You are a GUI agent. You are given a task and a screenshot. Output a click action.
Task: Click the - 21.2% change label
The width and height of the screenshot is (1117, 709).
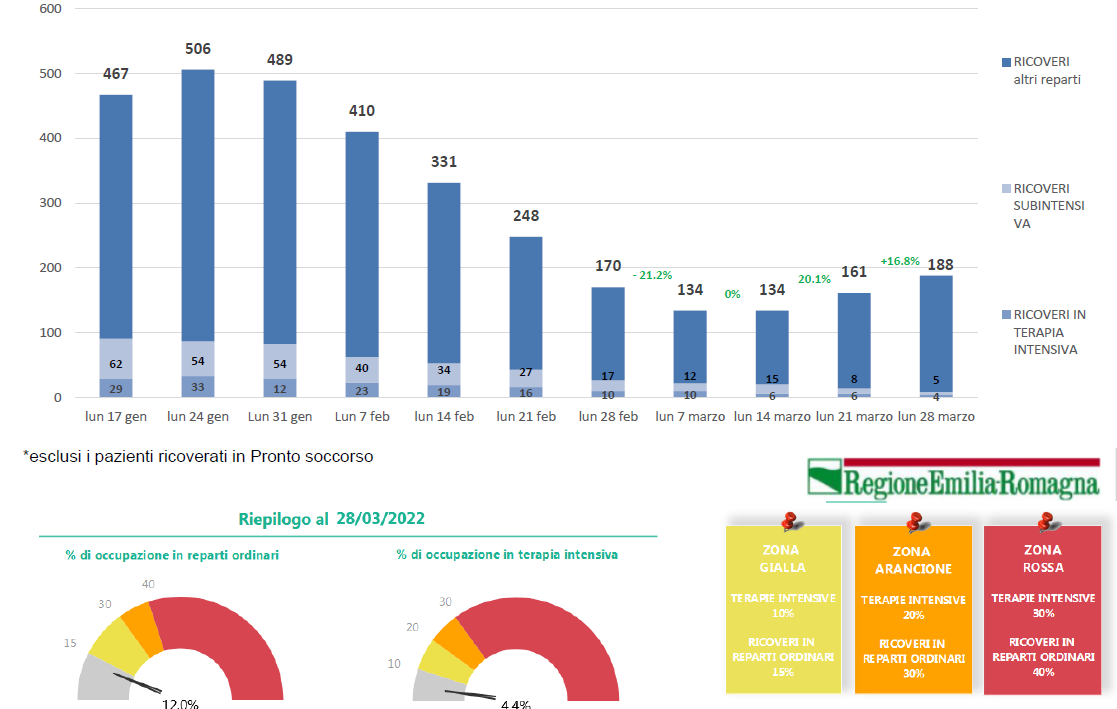[x=652, y=275]
